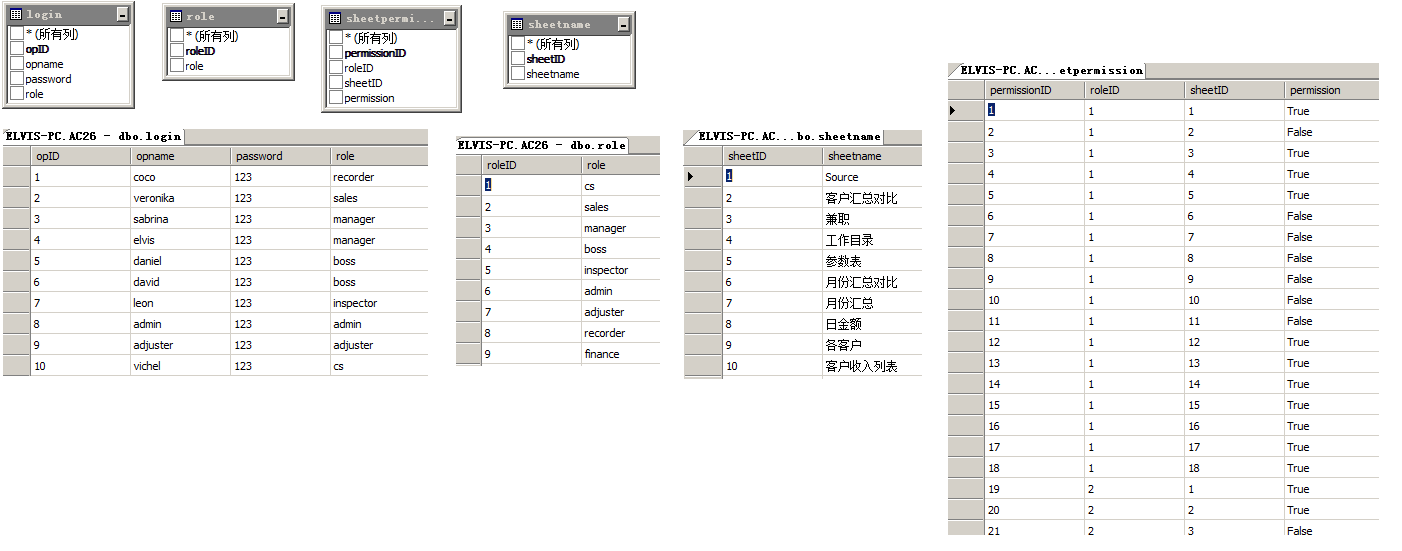Click the table icon in role box title
Image resolution: width=1402 pixels, height=551 pixels.
click(176, 17)
